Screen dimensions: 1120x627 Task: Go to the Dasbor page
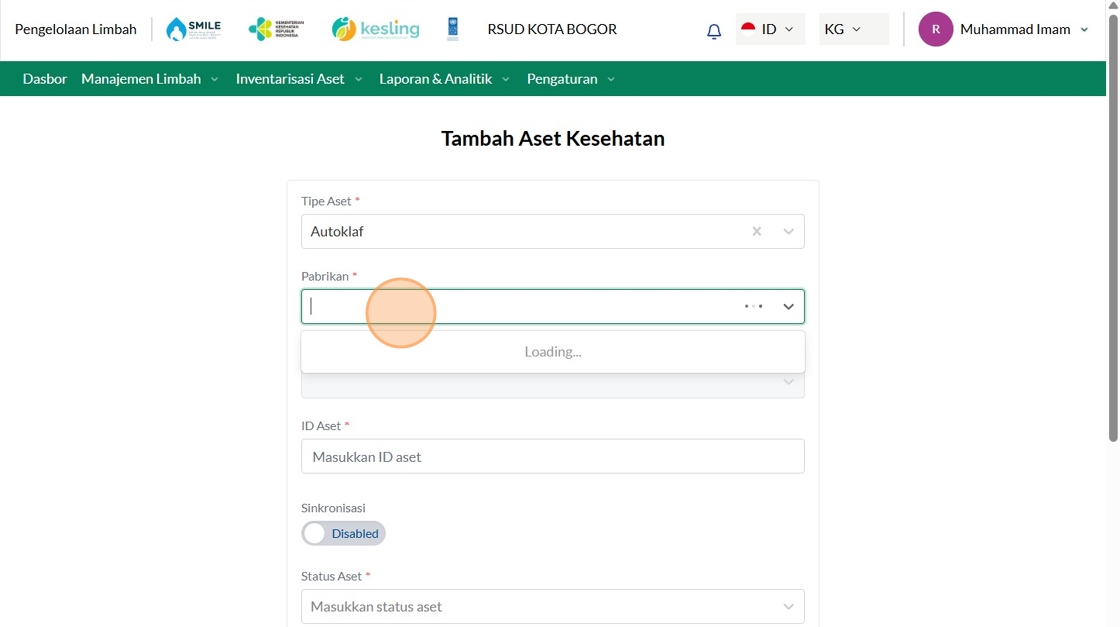click(45, 78)
